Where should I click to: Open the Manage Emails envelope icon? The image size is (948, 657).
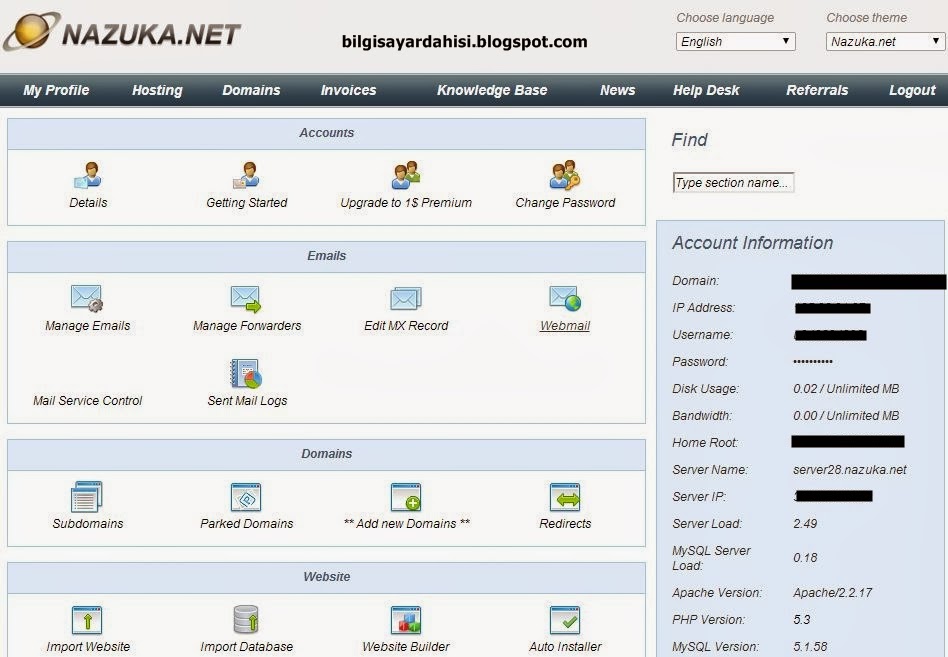[x=87, y=298]
